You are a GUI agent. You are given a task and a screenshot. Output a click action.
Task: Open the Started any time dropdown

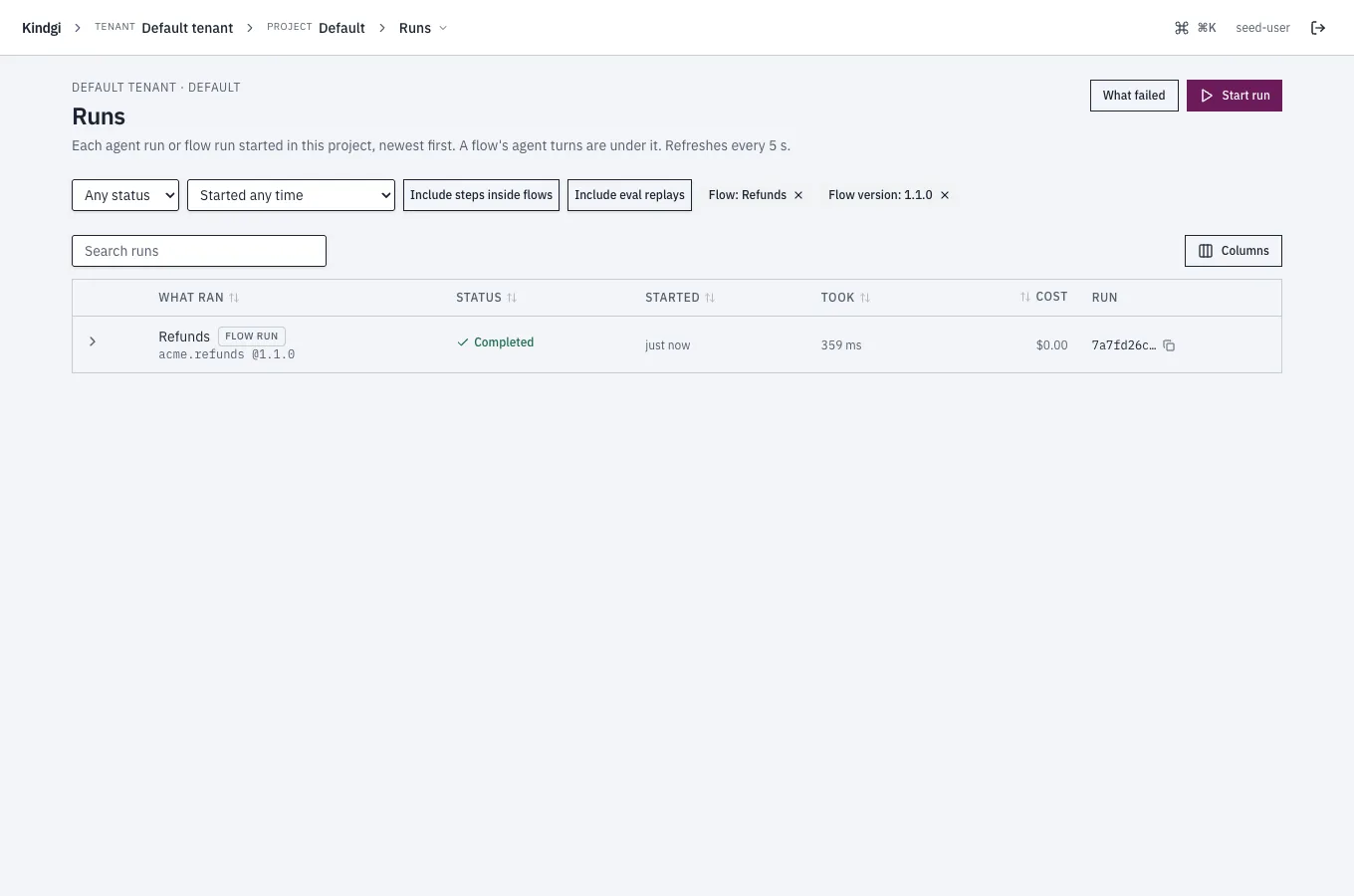pyautogui.click(x=291, y=195)
